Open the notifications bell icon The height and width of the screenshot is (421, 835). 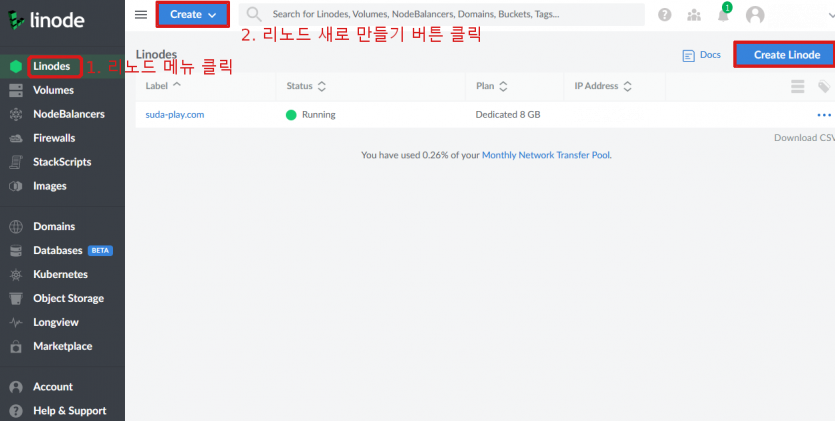point(723,15)
